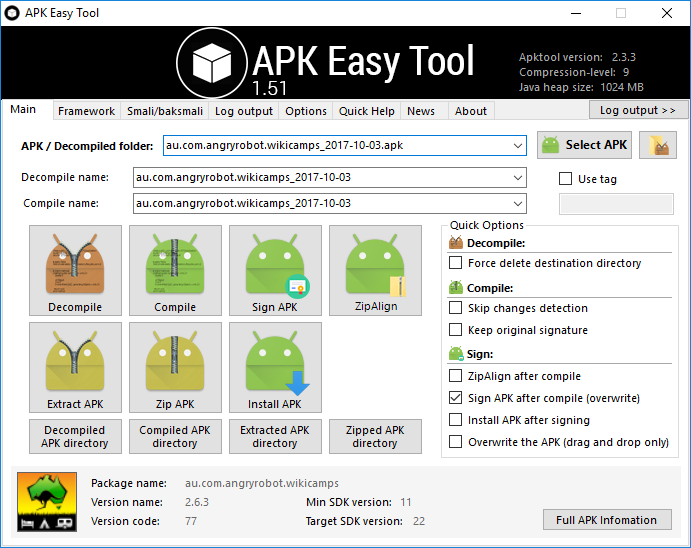Click Full APK Infomation button

click(x=607, y=520)
